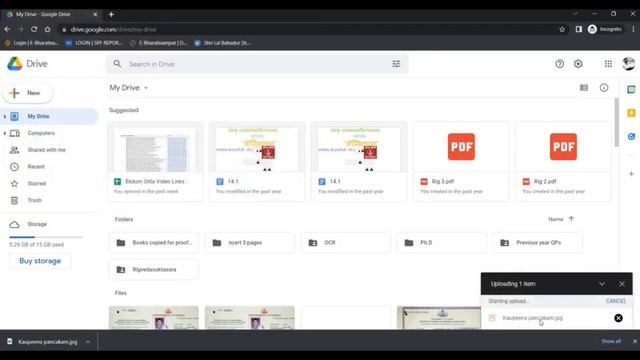Open the Rig 2.pdf suggested file
This screenshot has height=360, width=640.
(x=563, y=162)
